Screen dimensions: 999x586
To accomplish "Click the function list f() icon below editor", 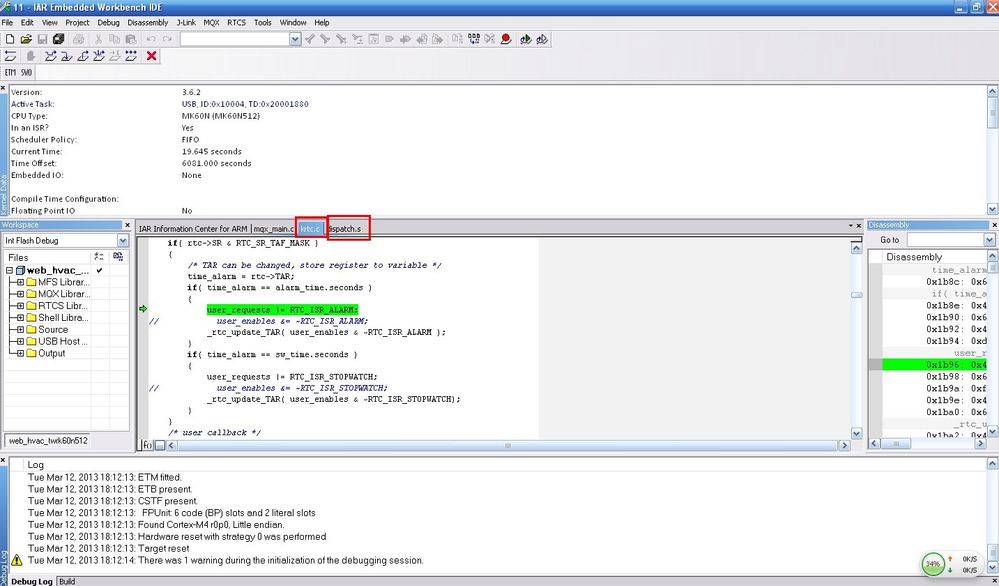I will tap(147, 445).
